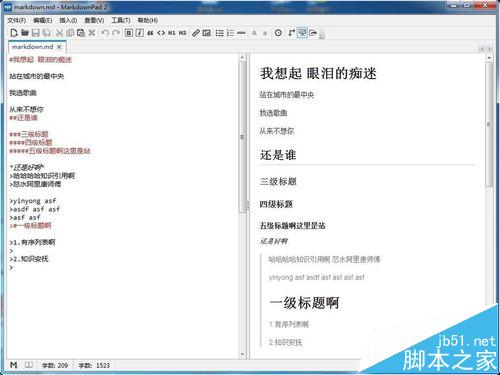The height and width of the screenshot is (375, 500).
Task: Click the editor scrollbar up arrow
Action: coord(242,57)
